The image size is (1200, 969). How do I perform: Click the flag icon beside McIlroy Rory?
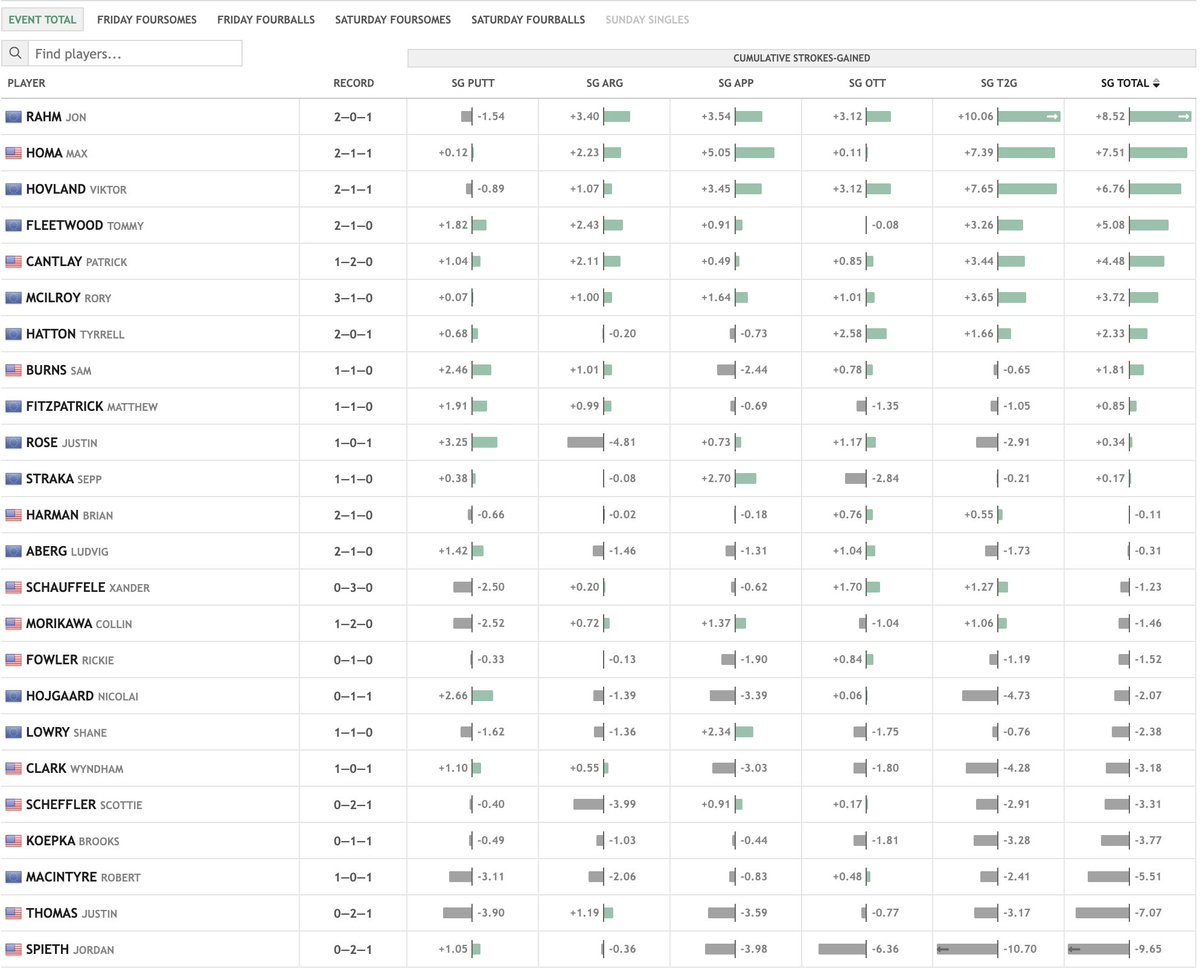(x=13, y=297)
